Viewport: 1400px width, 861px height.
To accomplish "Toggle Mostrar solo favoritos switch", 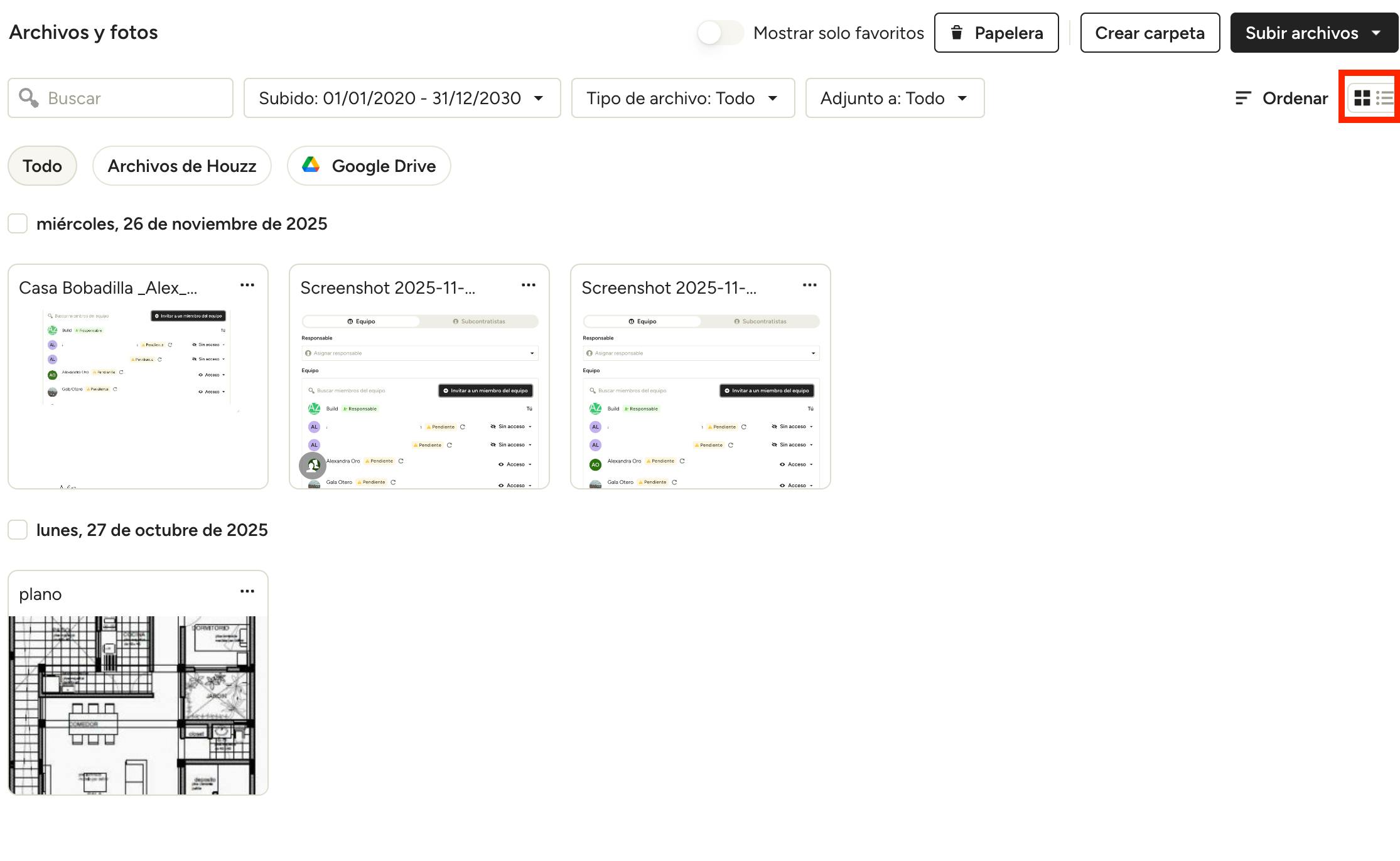I will [x=720, y=33].
